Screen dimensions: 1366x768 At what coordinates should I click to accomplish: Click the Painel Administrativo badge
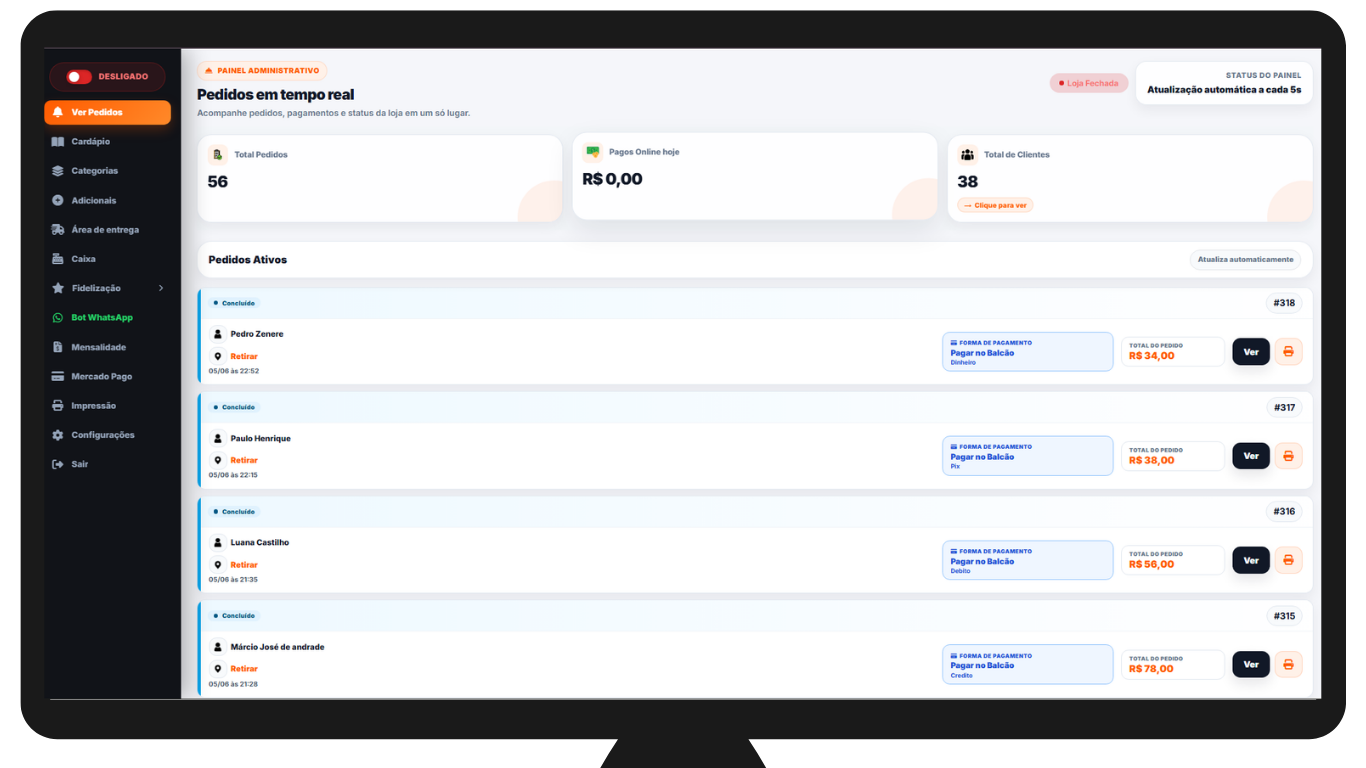(262, 71)
